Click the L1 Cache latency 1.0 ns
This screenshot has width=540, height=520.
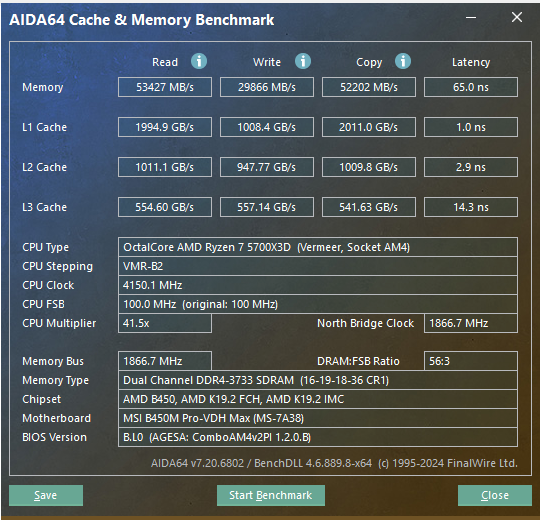(x=470, y=127)
